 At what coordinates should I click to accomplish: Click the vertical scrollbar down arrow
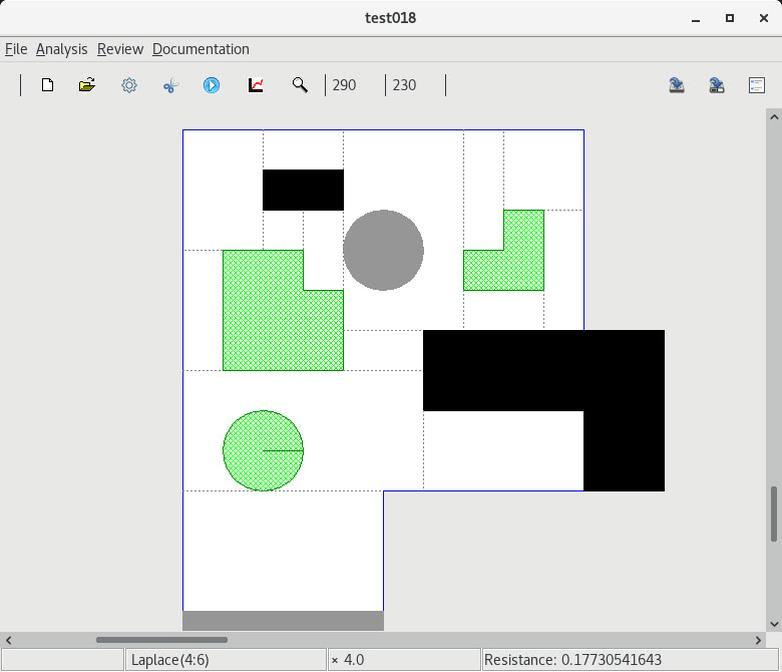[774, 624]
